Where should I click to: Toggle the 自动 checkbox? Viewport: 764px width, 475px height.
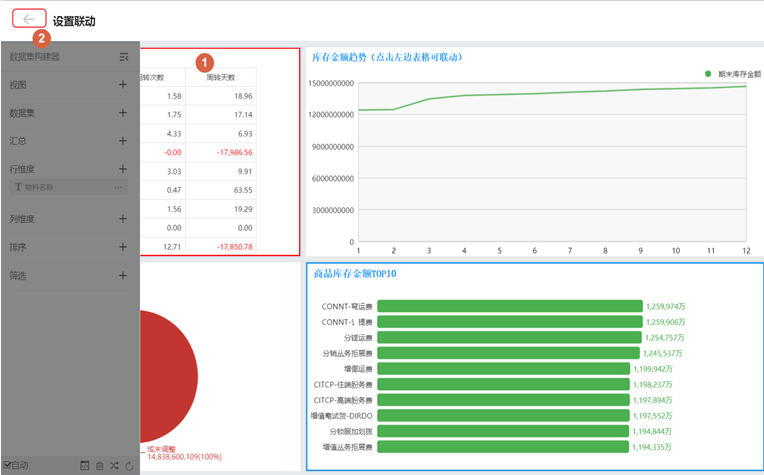point(7,466)
